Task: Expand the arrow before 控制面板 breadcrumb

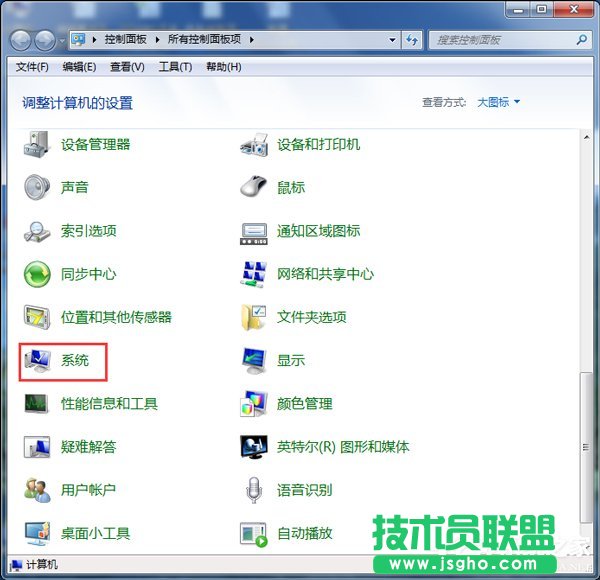Action: [x=95, y=39]
